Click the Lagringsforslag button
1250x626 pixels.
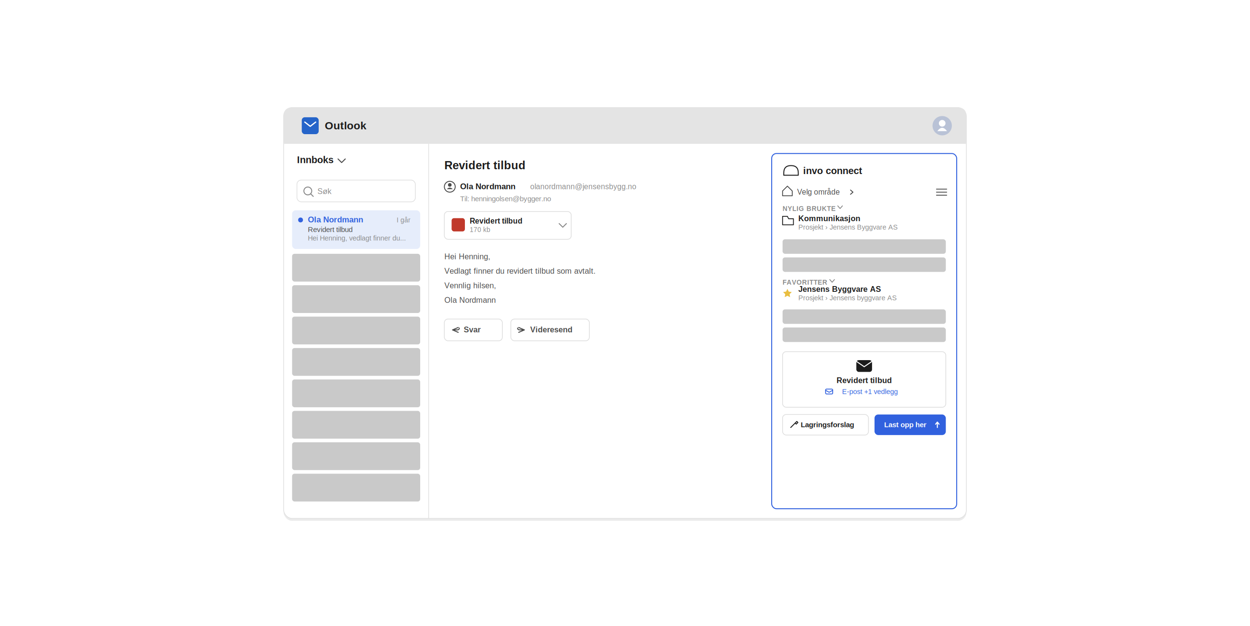click(x=825, y=425)
